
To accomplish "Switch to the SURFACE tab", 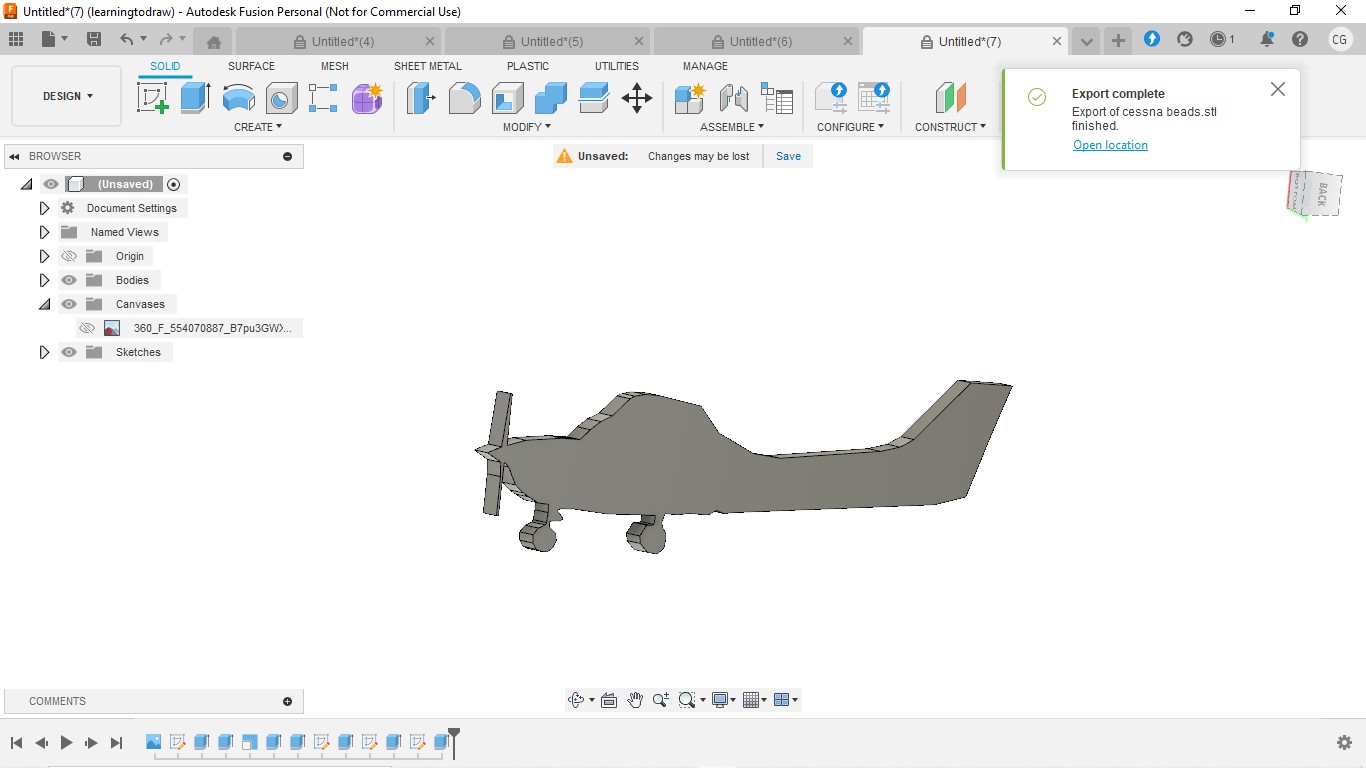I will coord(251,66).
